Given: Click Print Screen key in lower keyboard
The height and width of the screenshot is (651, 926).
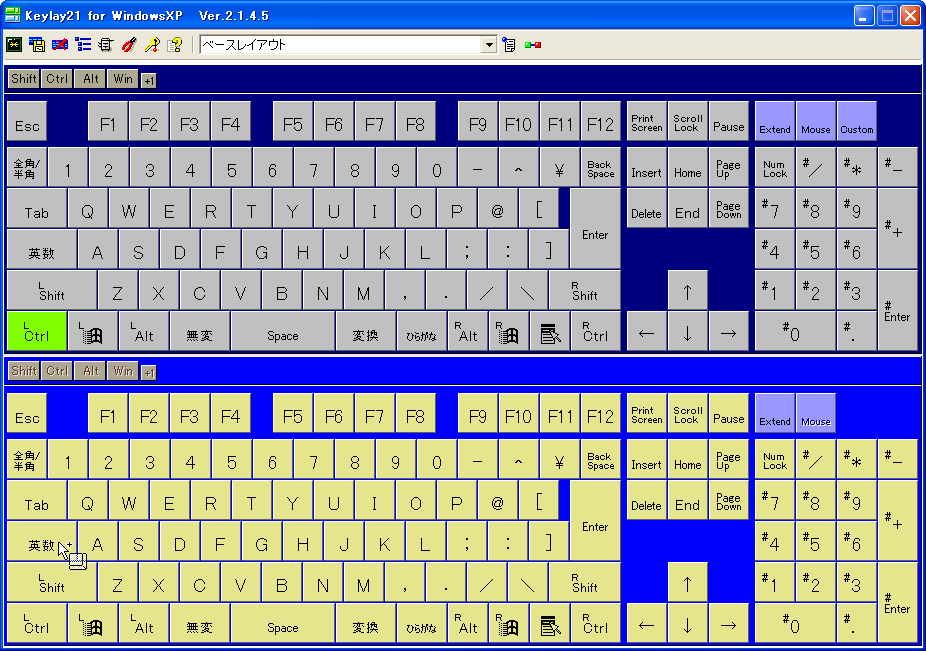Looking at the screenshot, I should (x=647, y=413).
